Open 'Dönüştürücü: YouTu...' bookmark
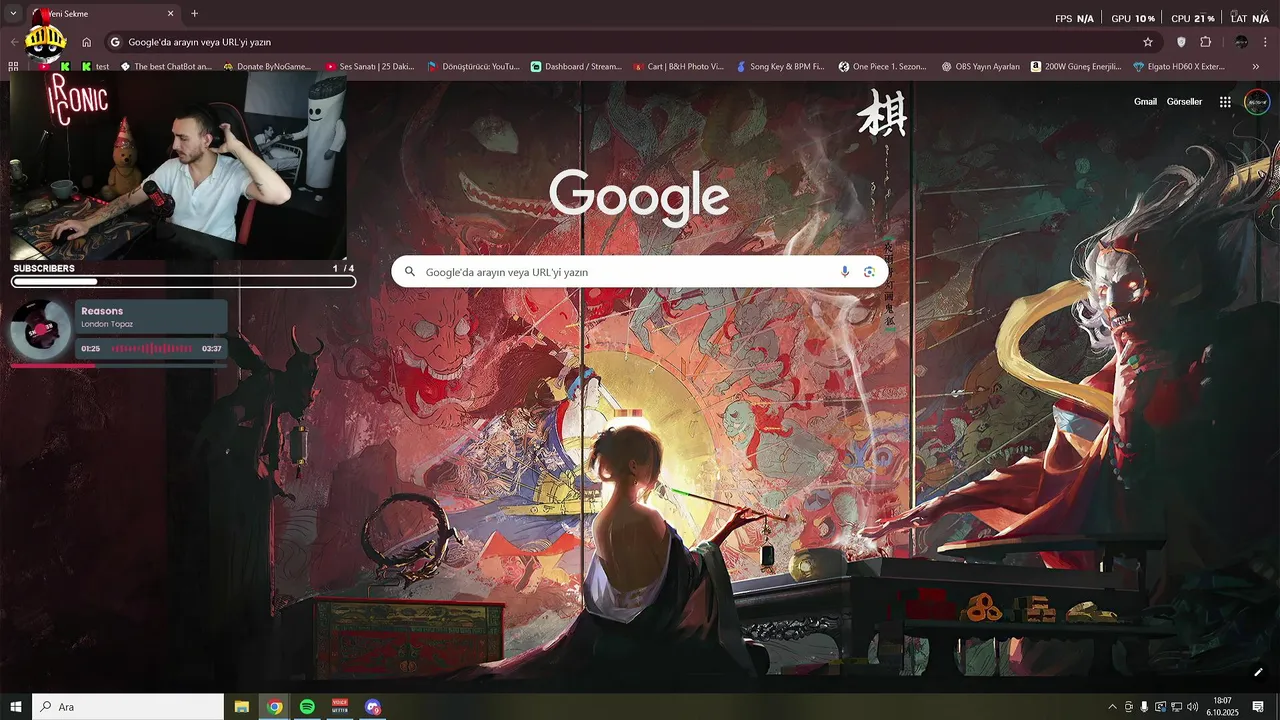Image resolution: width=1280 pixels, height=720 pixels. click(x=473, y=67)
